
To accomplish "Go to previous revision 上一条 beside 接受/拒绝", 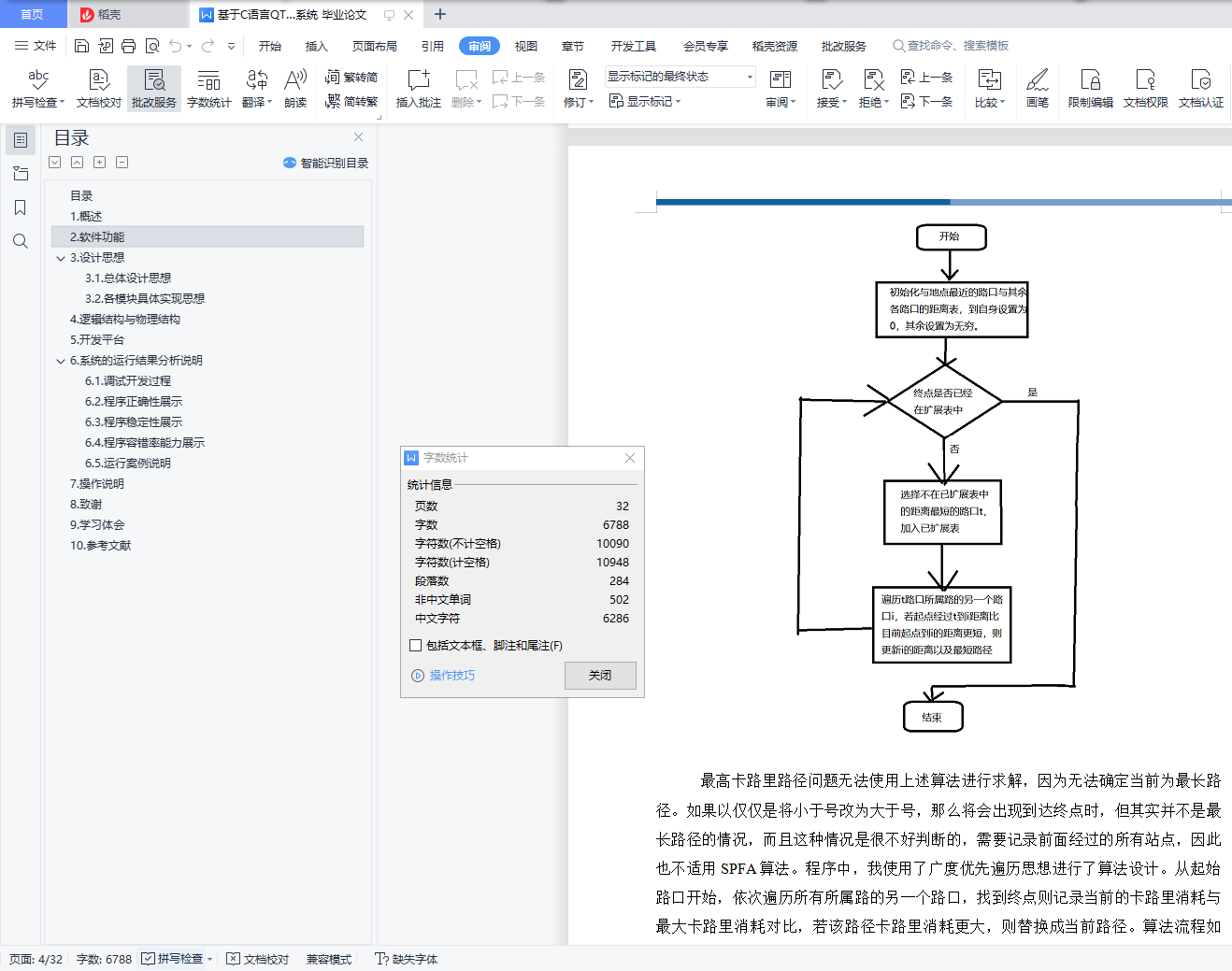I will click(926, 78).
